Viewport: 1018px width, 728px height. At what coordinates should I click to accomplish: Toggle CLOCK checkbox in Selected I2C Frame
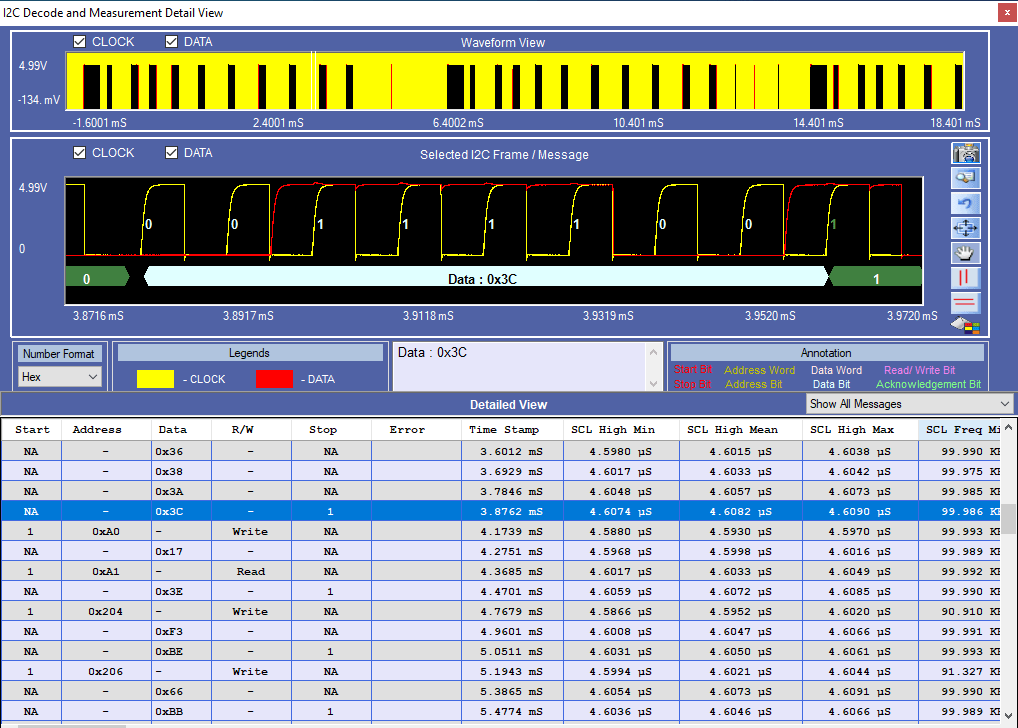coord(80,153)
